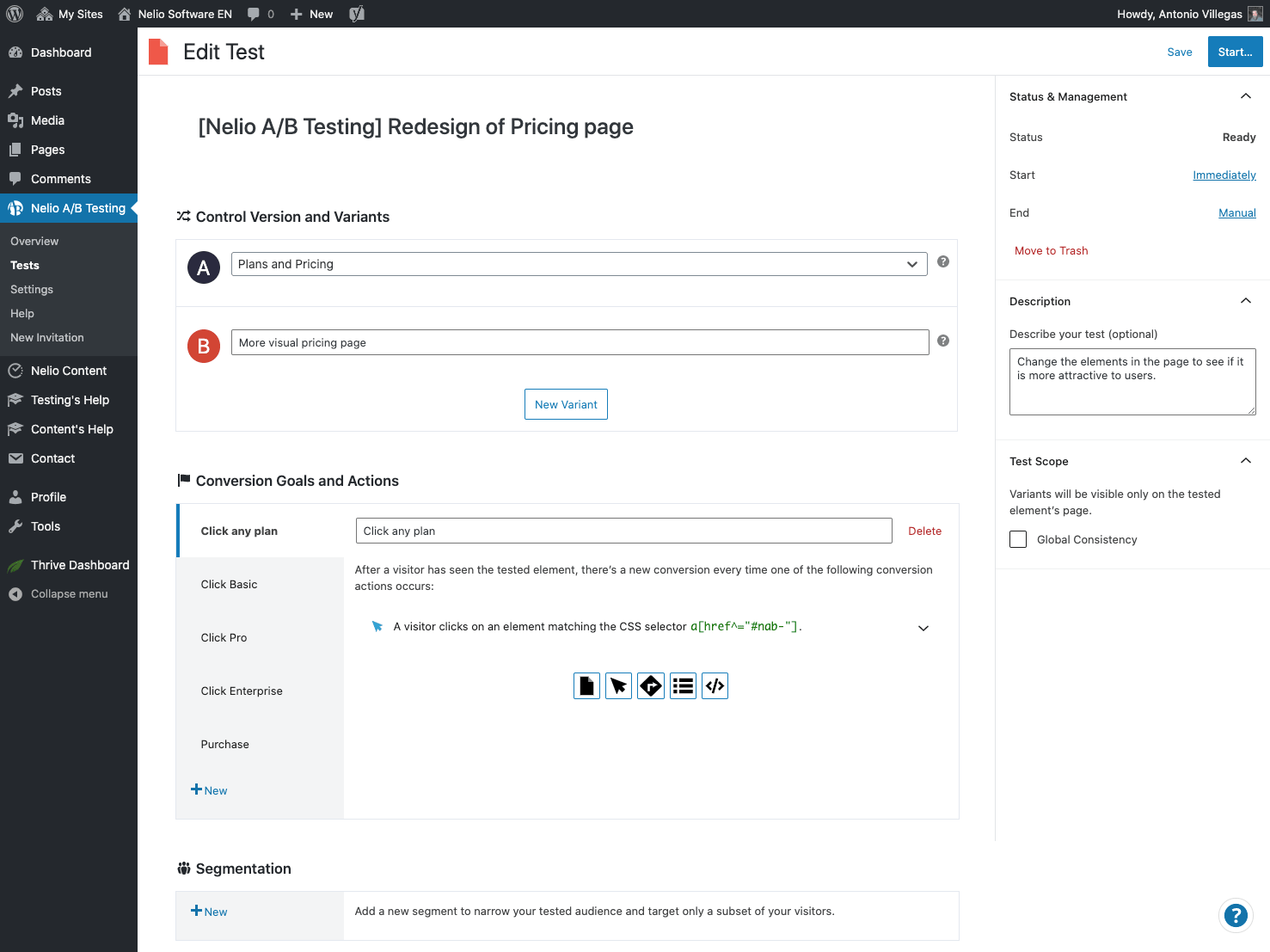Click help icon beside variant B

click(943, 341)
